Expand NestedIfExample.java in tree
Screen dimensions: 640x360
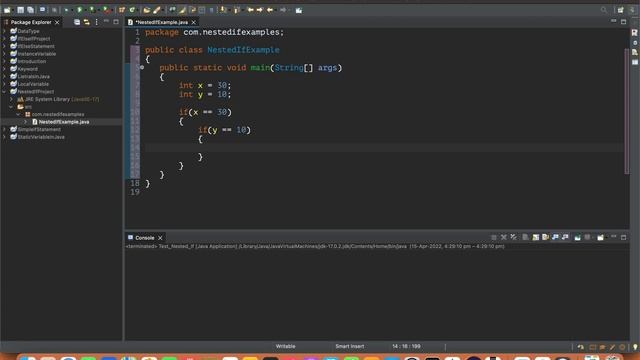tap(25, 122)
